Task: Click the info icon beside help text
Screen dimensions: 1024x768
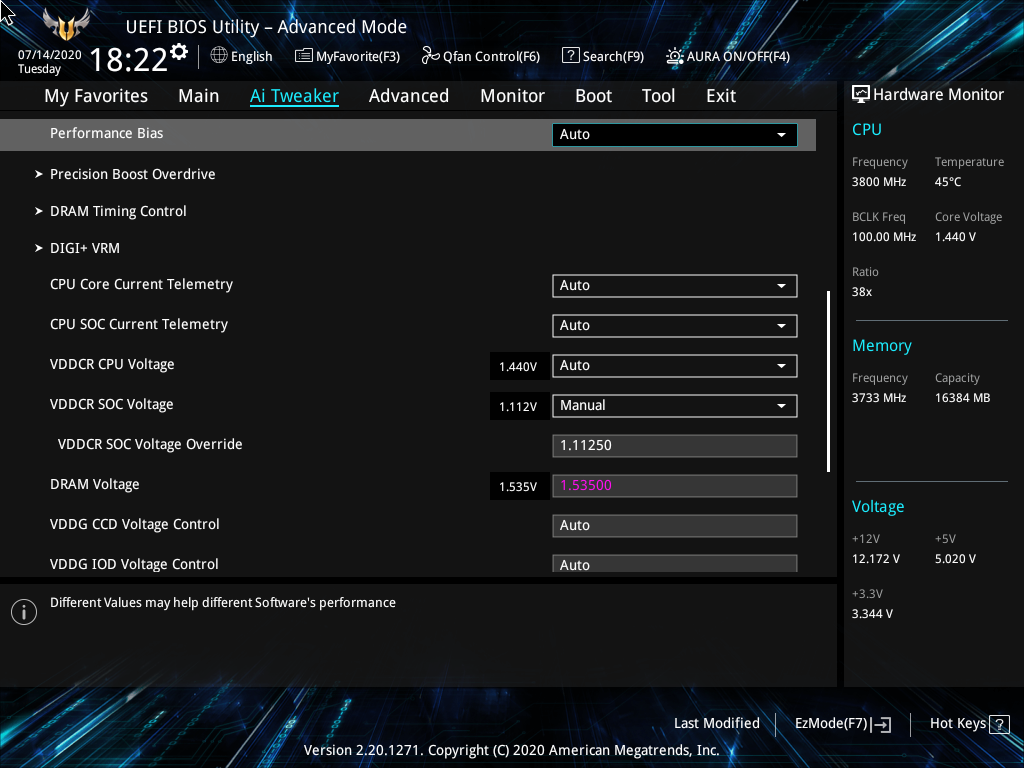Action: [x=24, y=612]
